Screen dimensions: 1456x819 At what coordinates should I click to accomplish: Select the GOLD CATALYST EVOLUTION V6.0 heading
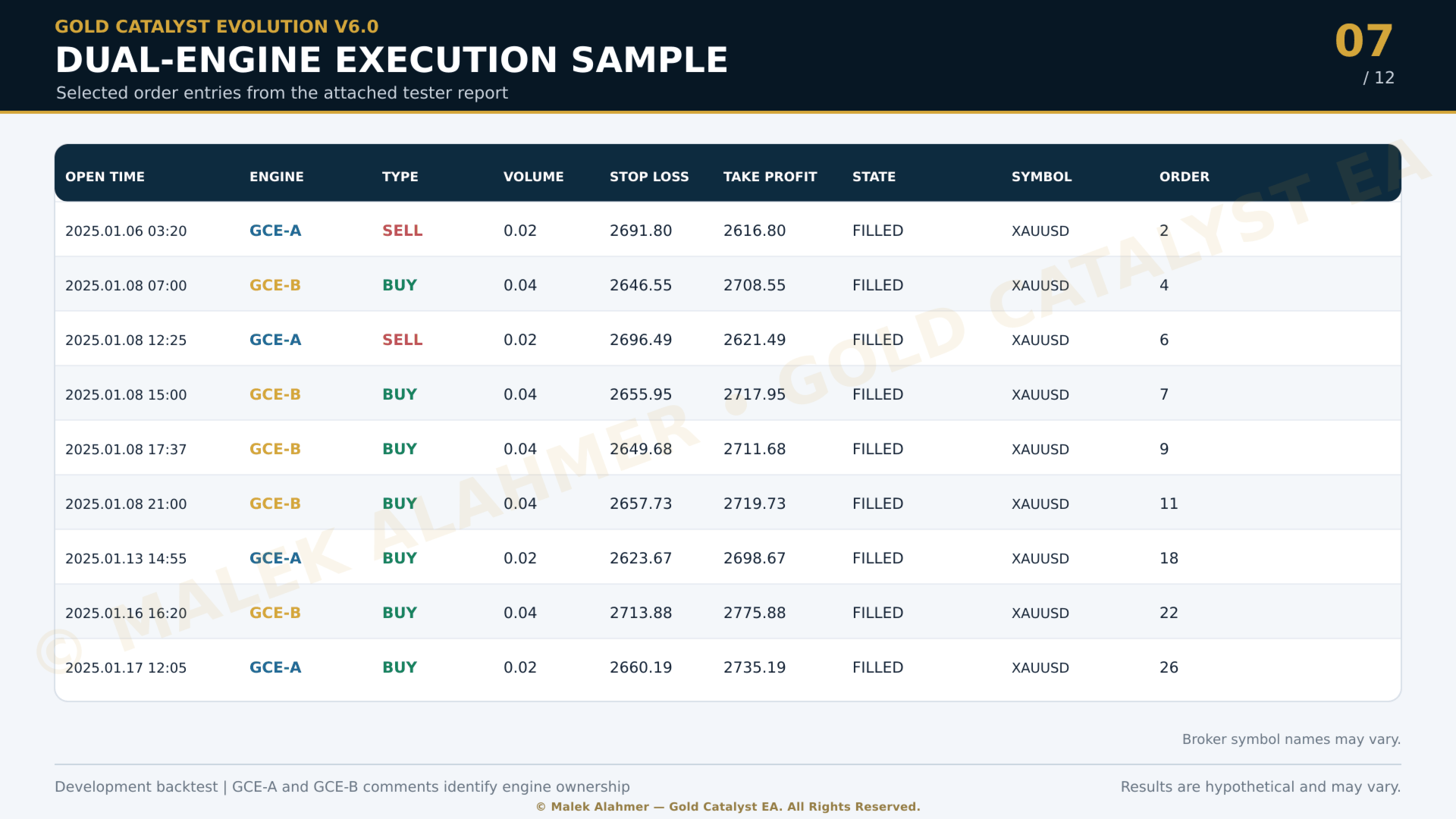tap(217, 27)
